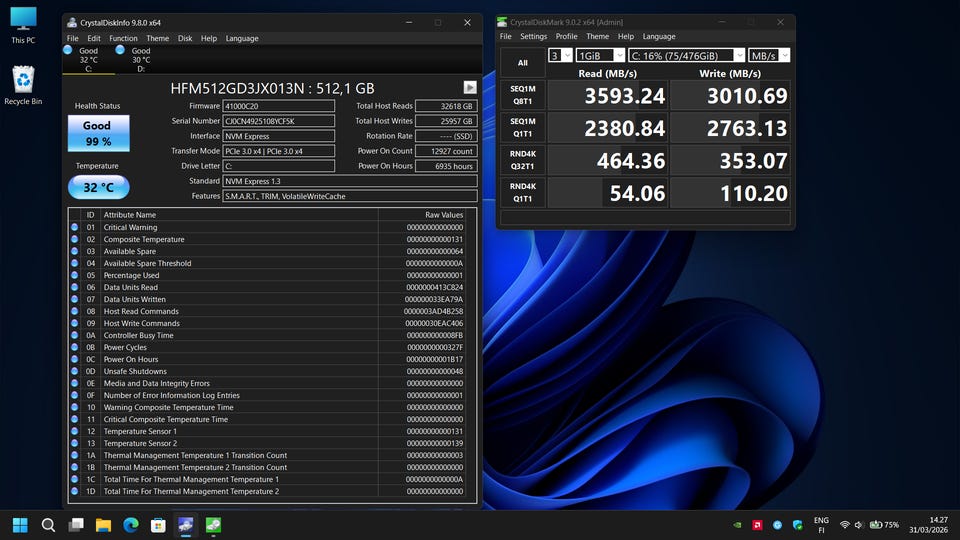Open File Explorer from the taskbar
Screen dimensions: 960x540
tap(103, 524)
